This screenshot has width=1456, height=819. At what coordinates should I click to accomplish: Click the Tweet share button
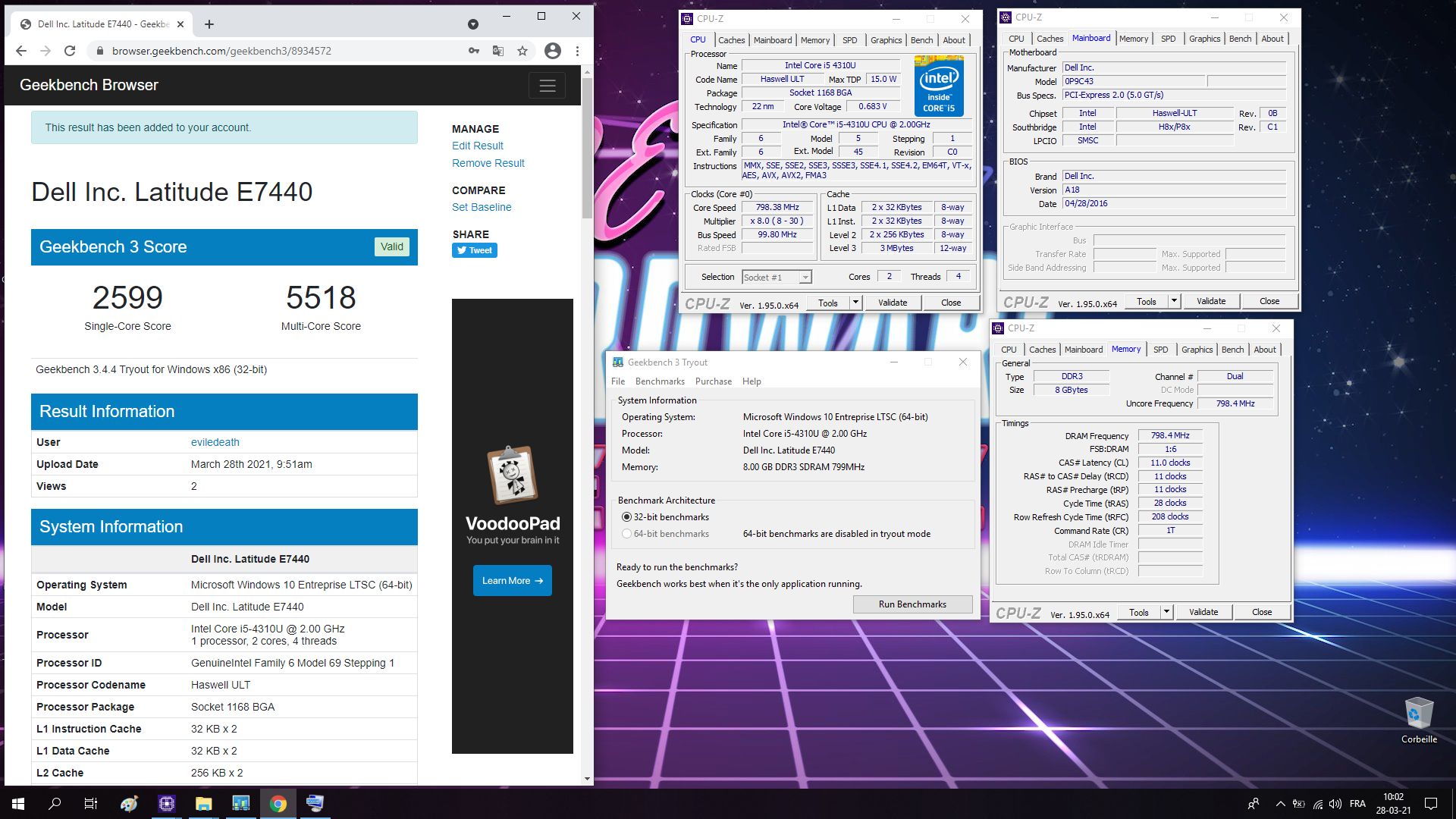tap(475, 250)
